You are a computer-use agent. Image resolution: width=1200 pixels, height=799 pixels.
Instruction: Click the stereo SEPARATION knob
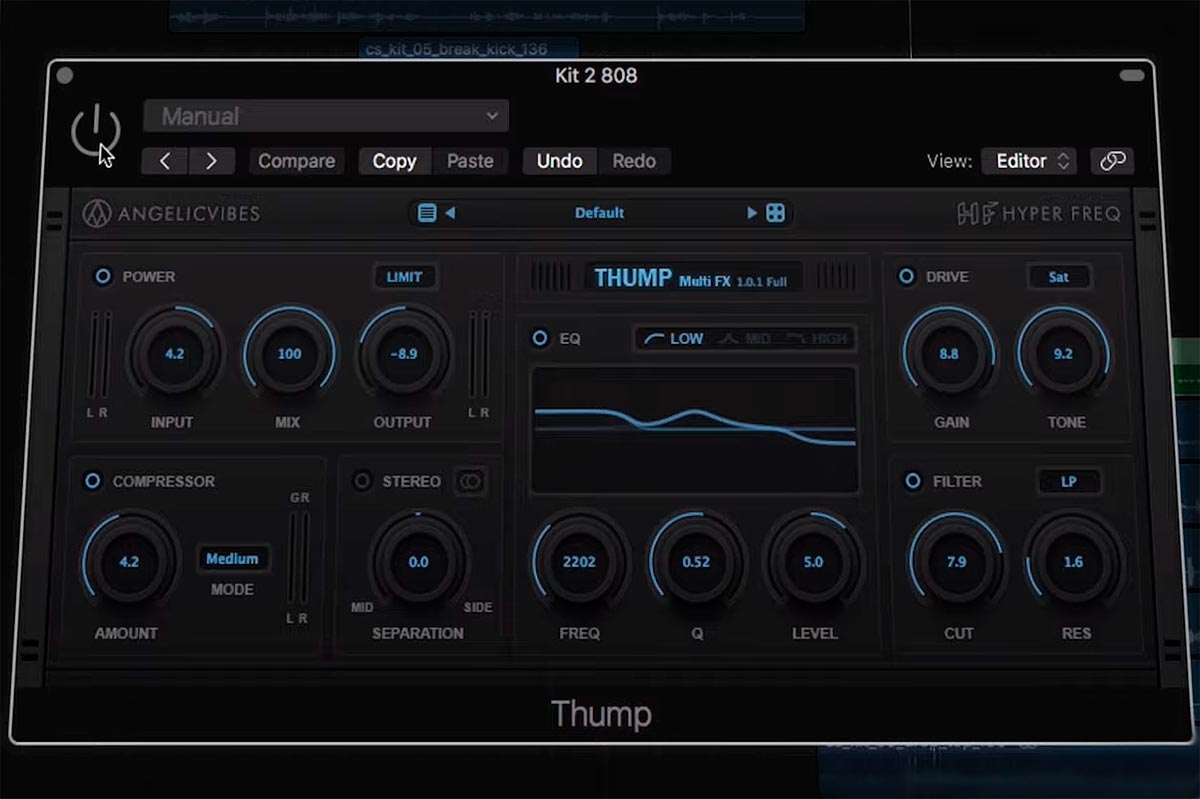click(x=418, y=561)
